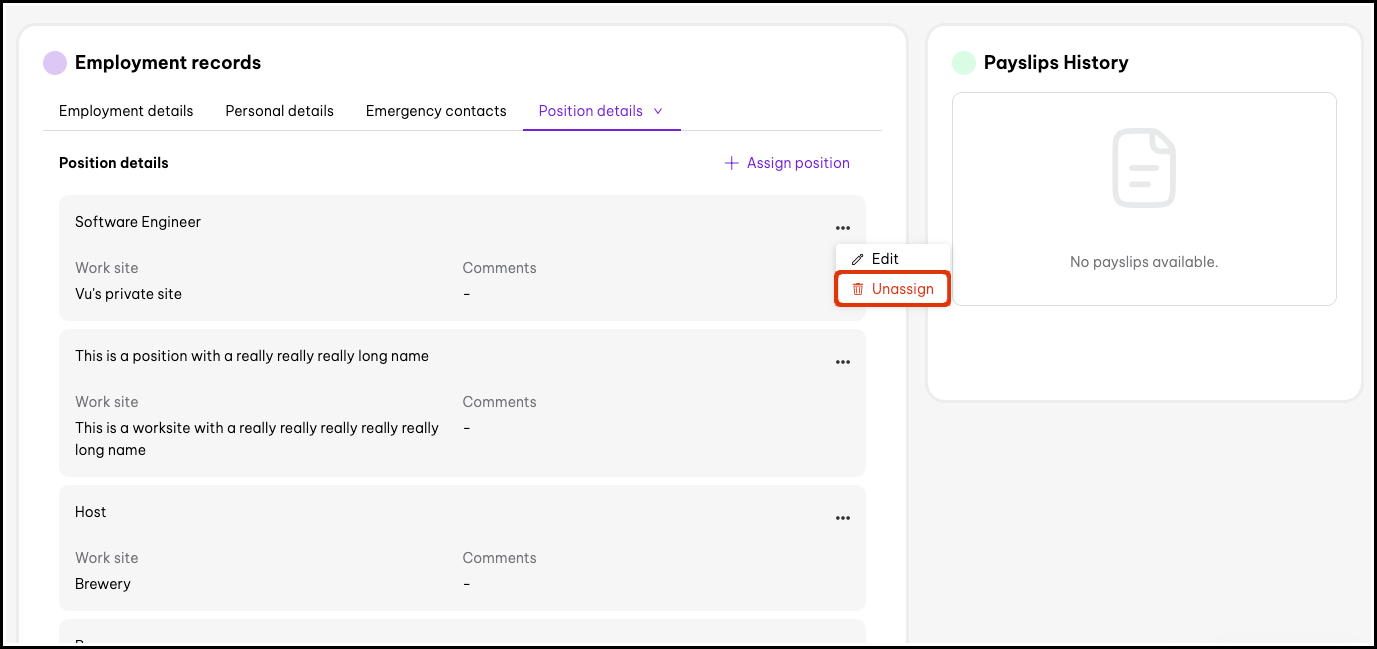
Task: Open three-dot menu for Host position
Action: point(843,518)
